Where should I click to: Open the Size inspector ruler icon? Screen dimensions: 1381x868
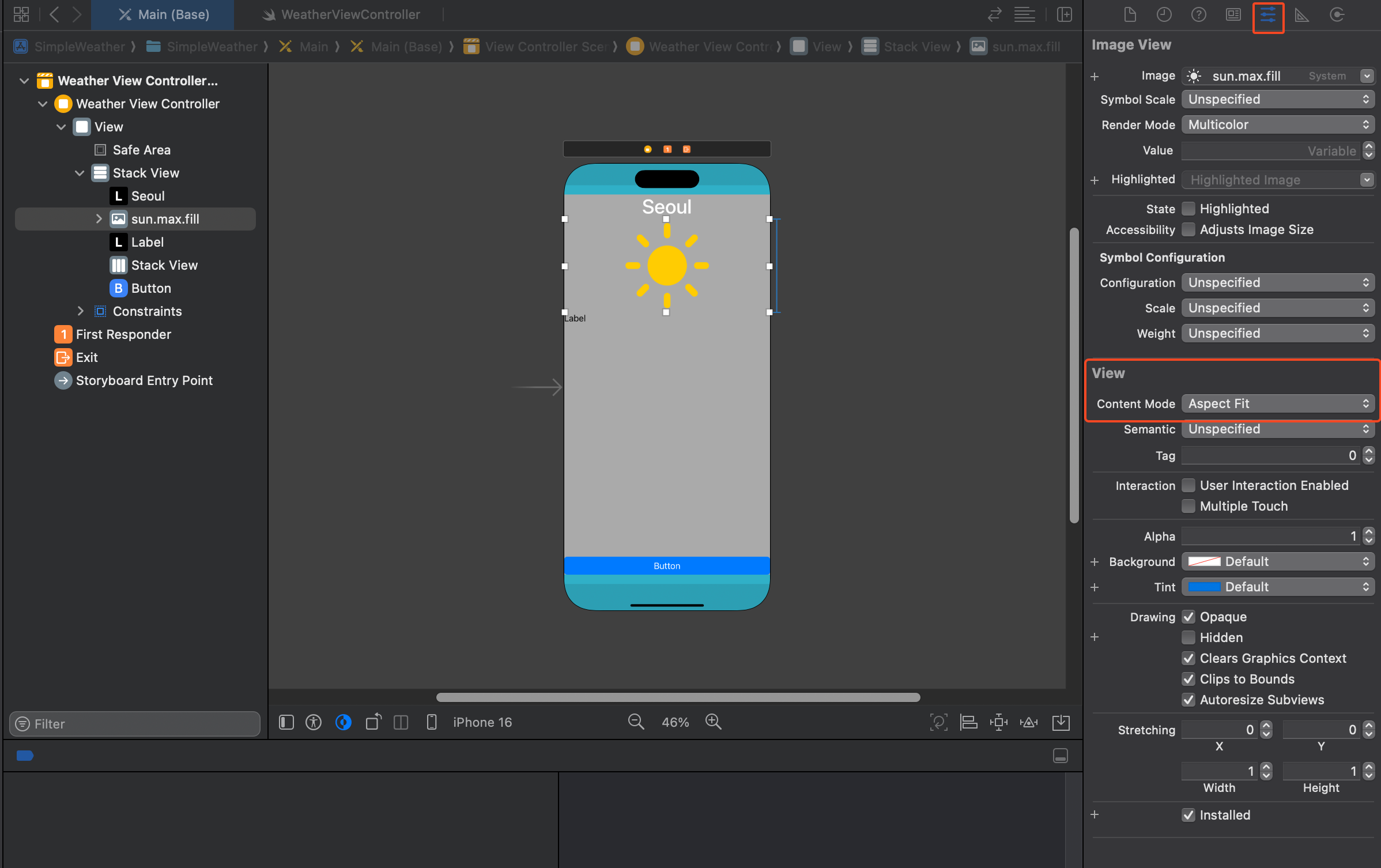(x=1302, y=15)
